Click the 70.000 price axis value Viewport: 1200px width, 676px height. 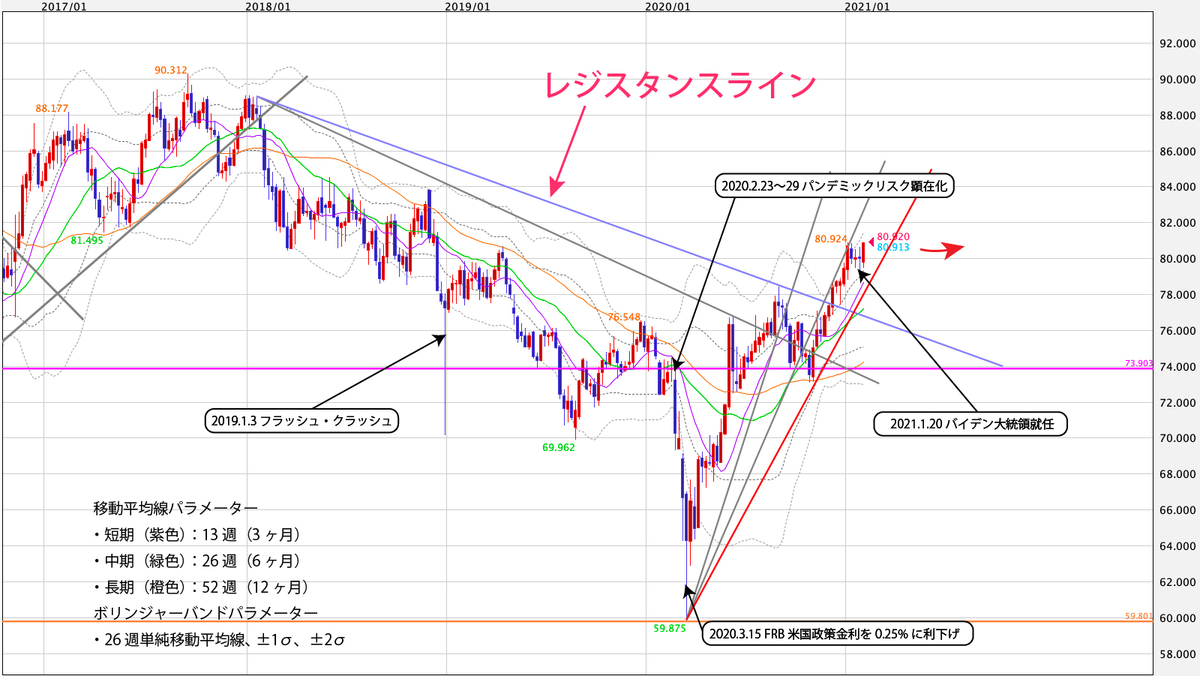(x=1177, y=438)
